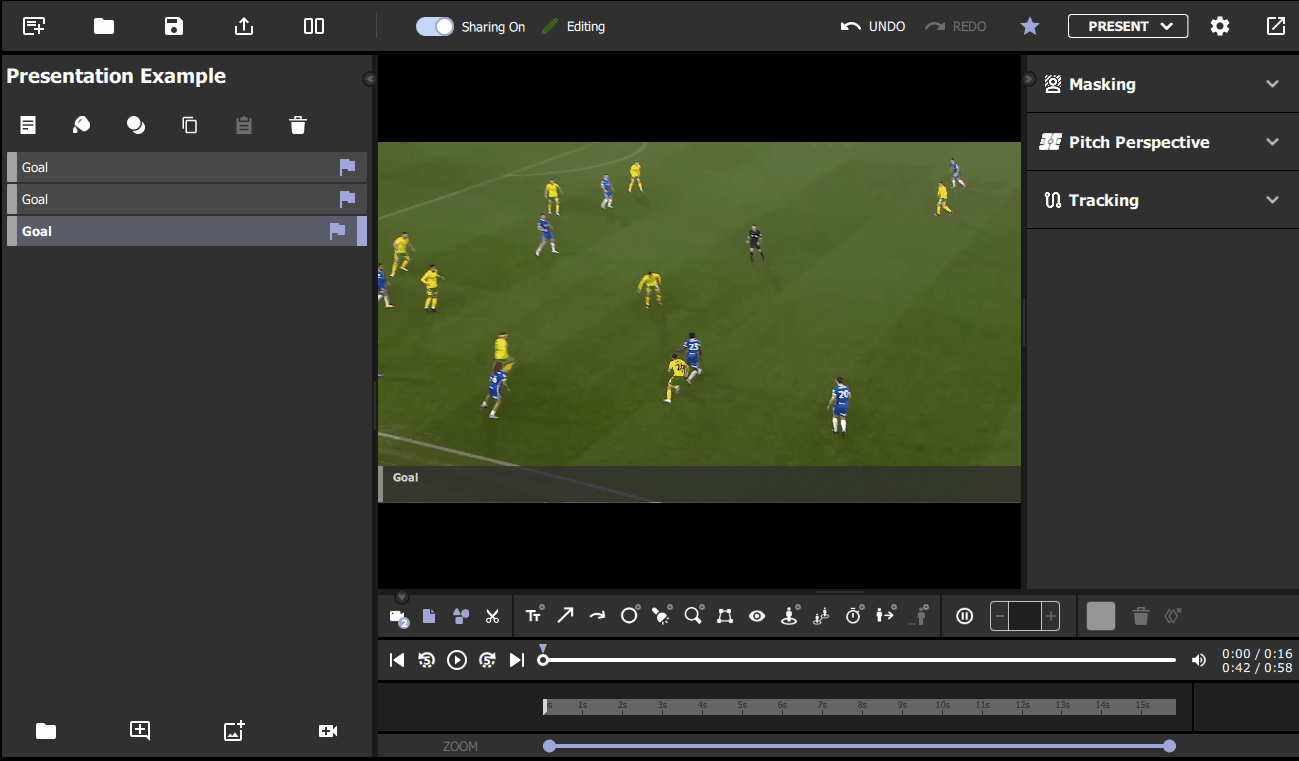Select the polygon area tool
The image size is (1299, 761).
(x=725, y=616)
